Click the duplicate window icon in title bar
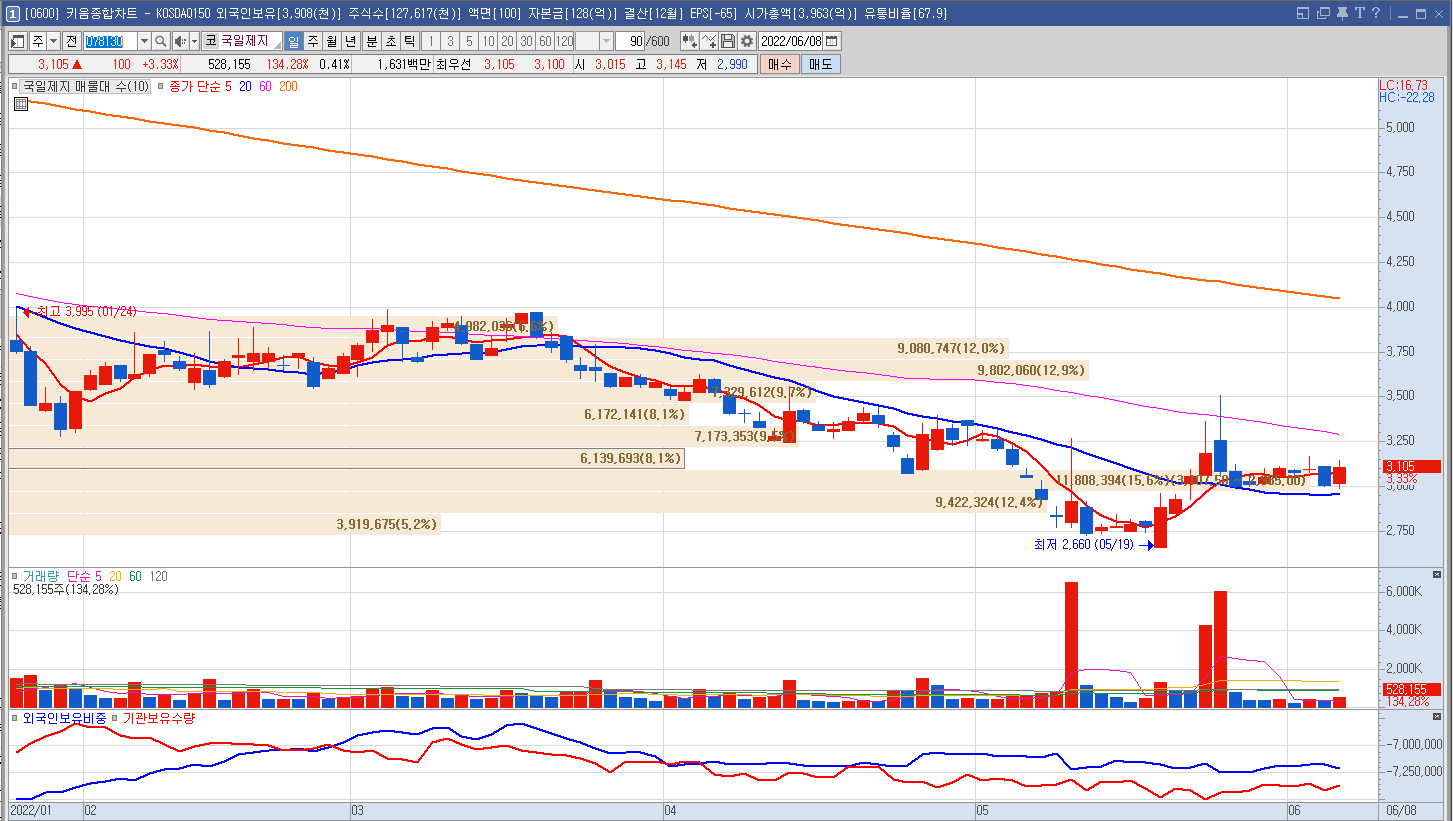 [x=1324, y=14]
